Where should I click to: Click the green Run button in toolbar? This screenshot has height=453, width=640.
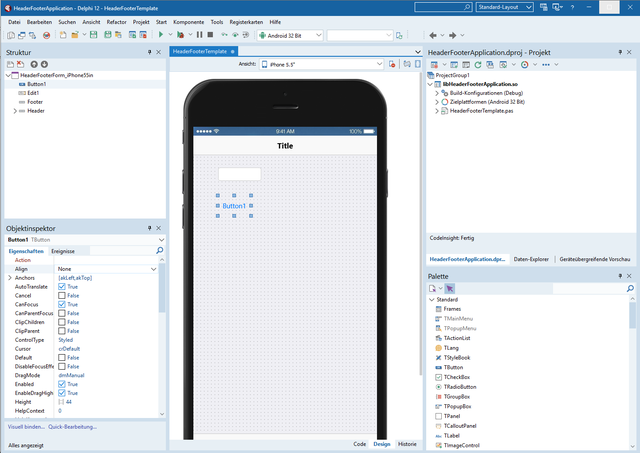(159, 35)
